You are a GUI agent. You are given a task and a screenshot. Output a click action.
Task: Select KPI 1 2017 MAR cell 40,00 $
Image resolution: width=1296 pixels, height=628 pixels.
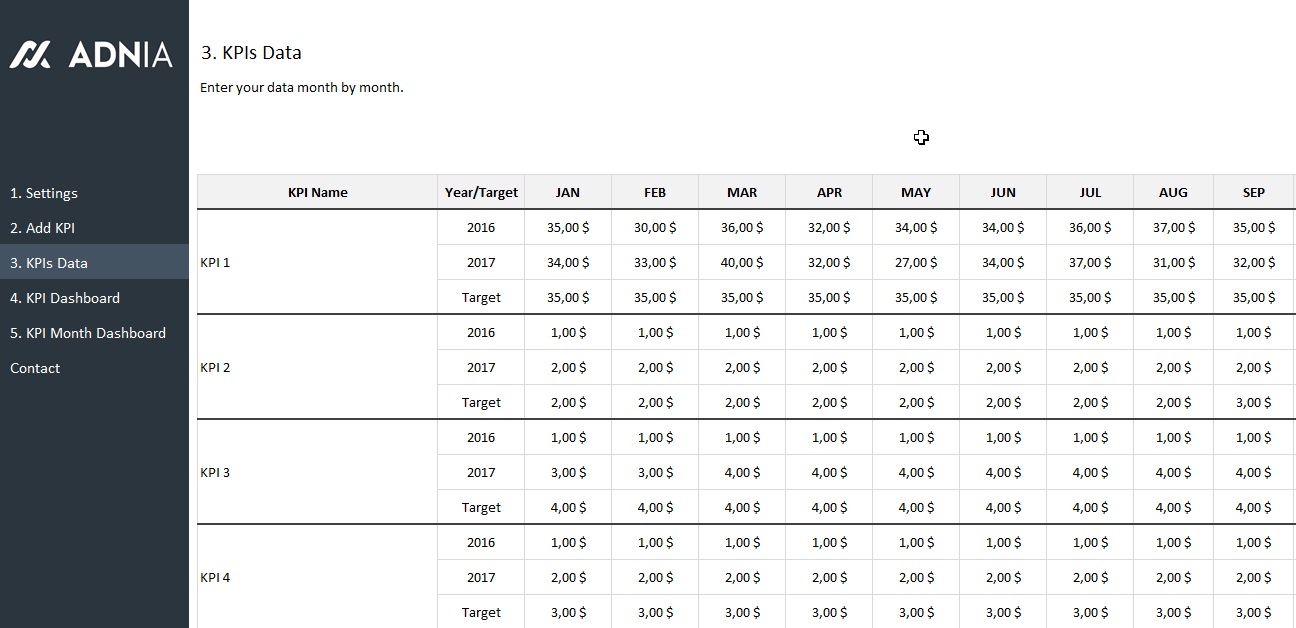(742, 263)
